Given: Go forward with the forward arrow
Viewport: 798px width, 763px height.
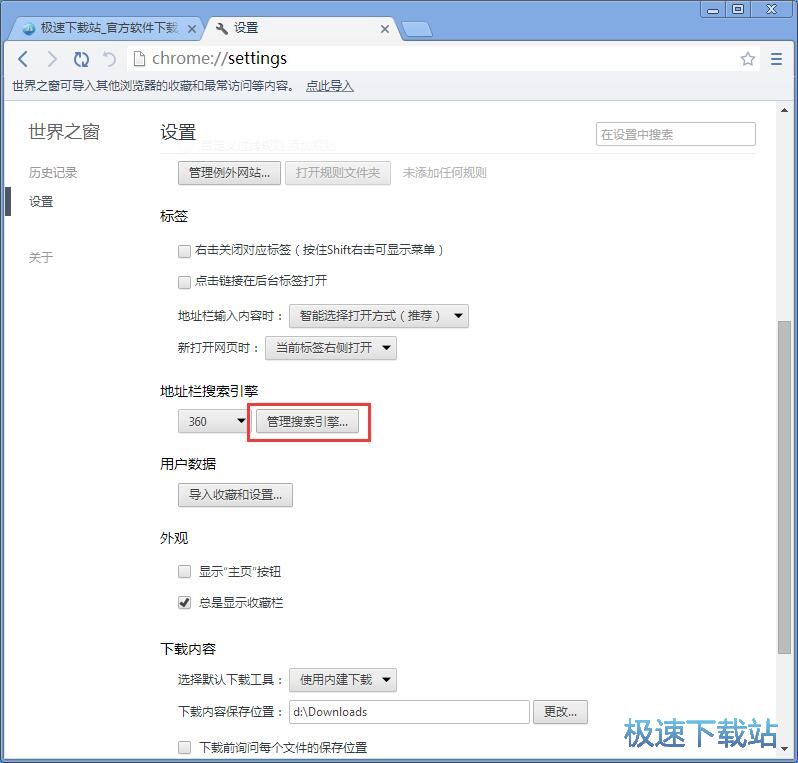Looking at the screenshot, I should click(x=52, y=59).
